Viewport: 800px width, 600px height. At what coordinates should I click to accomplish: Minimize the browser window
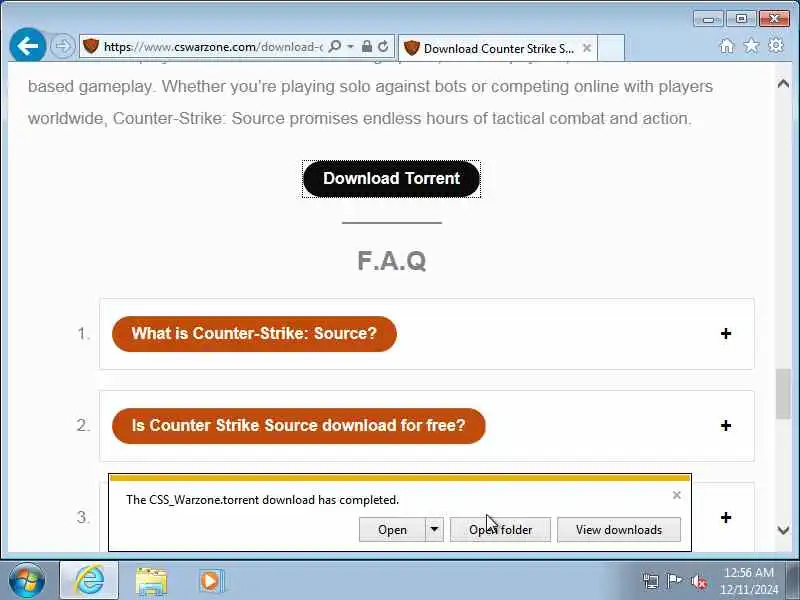(708, 19)
